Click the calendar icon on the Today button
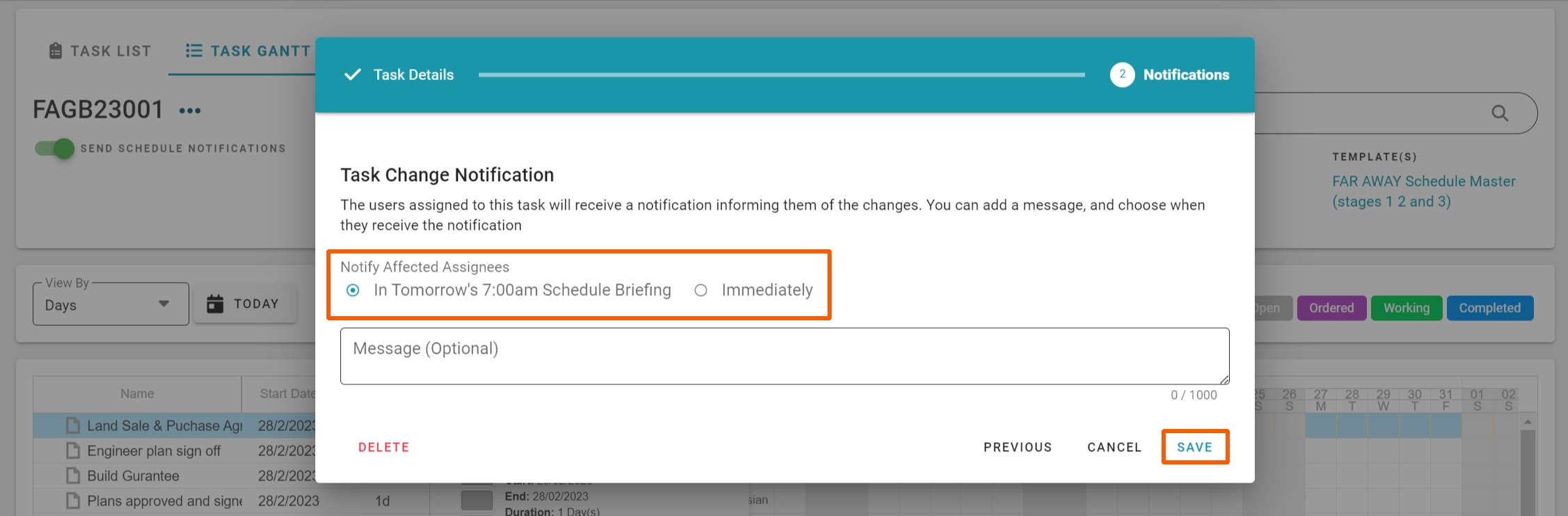The width and height of the screenshot is (1568, 516). pyautogui.click(x=216, y=304)
